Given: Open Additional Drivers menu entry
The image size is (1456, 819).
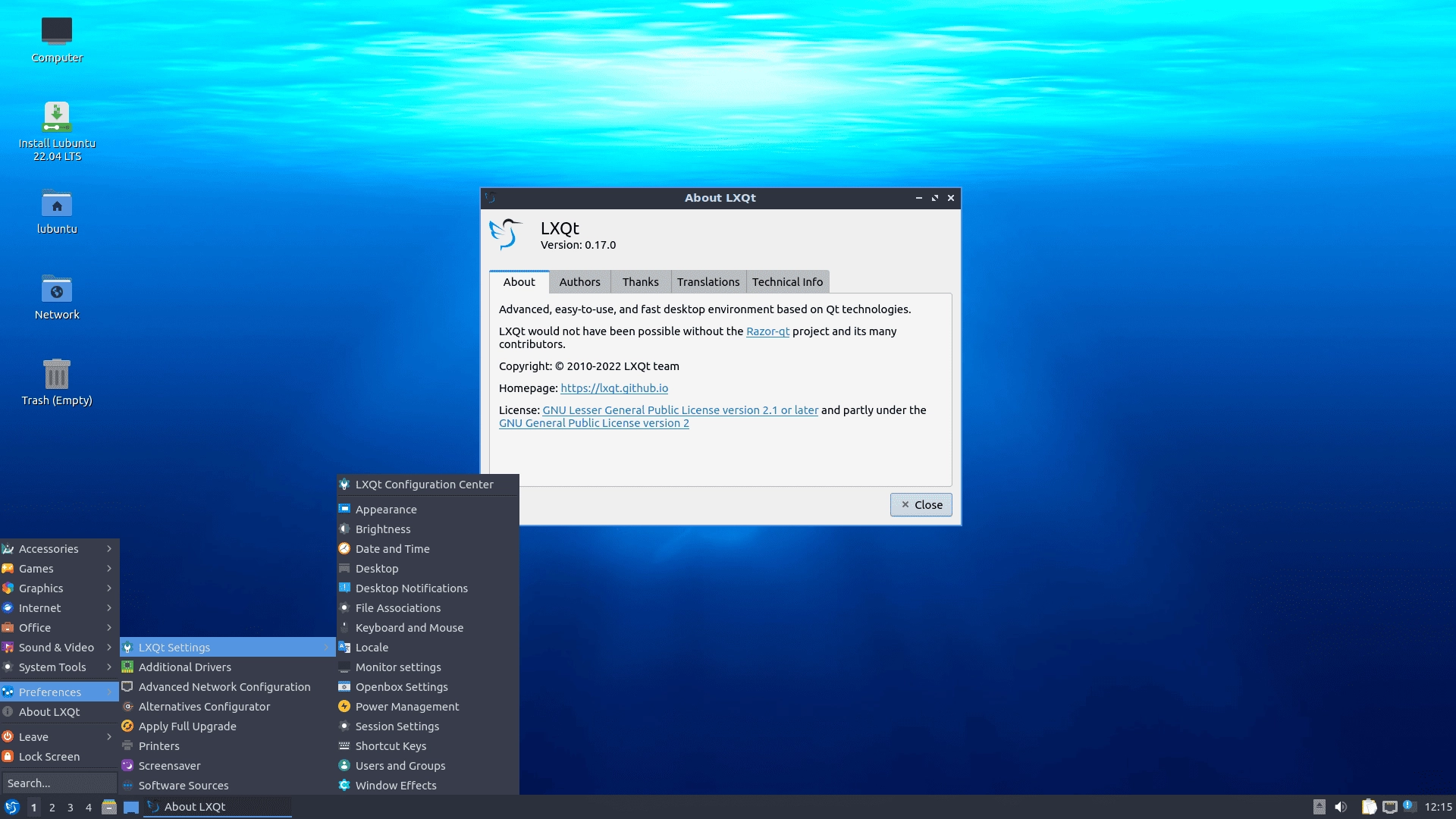Looking at the screenshot, I should pyautogui.click(x=227, y=667).
